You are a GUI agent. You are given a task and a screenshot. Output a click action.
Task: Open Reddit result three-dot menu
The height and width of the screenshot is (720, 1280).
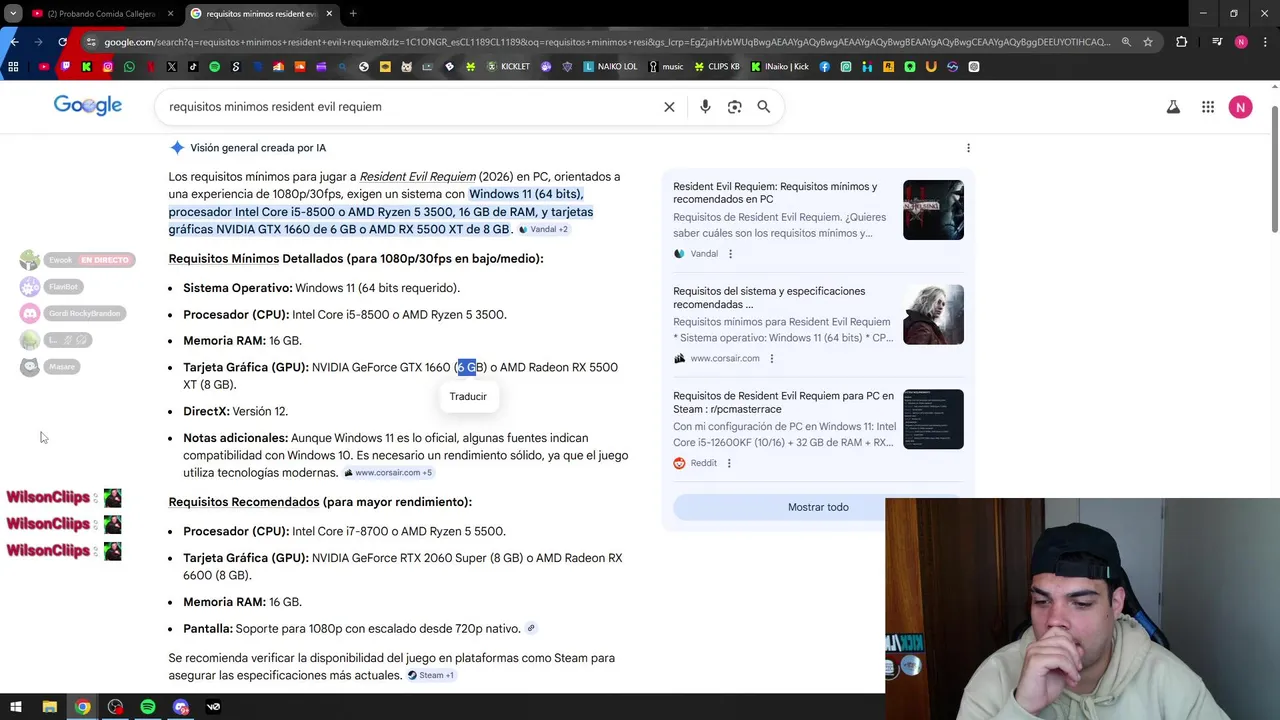729,464
